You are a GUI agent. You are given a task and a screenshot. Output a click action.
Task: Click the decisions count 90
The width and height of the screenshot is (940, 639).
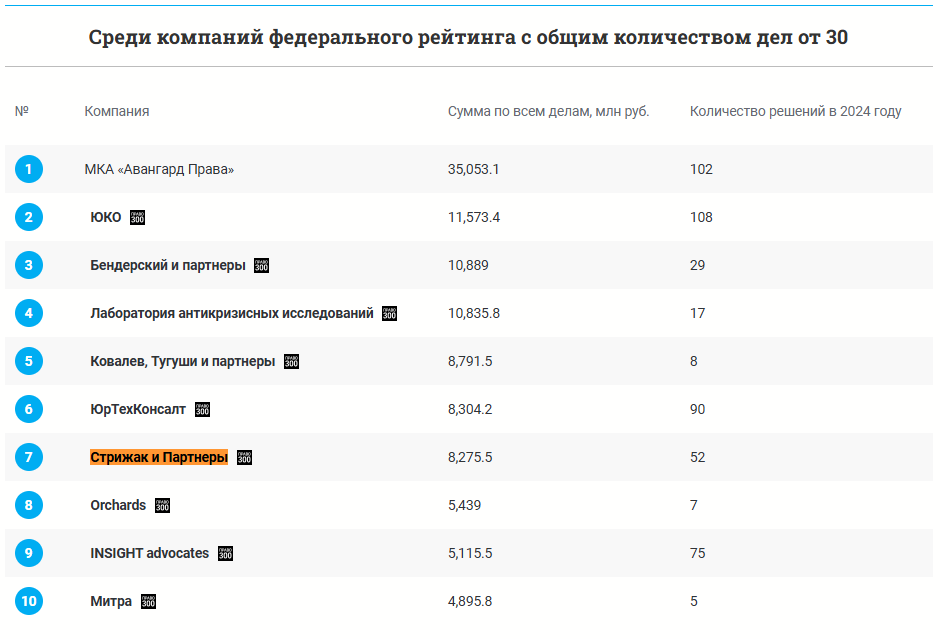tap(697, 409)
